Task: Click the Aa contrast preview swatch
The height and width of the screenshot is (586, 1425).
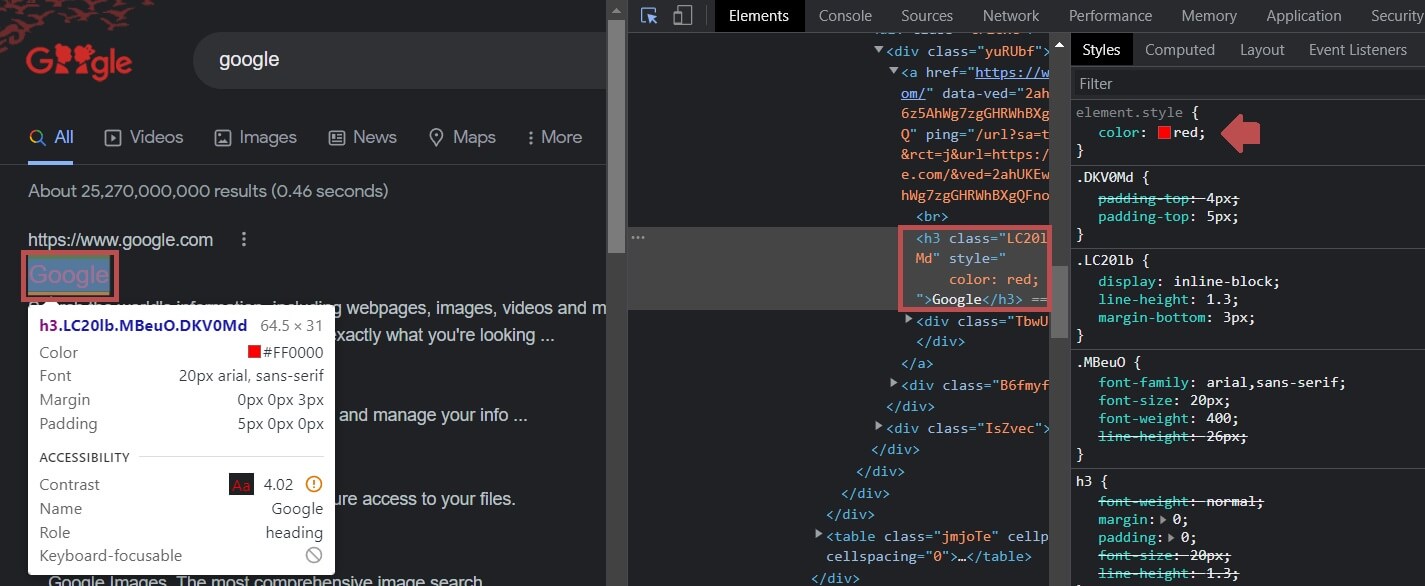Action: (241, 485)
